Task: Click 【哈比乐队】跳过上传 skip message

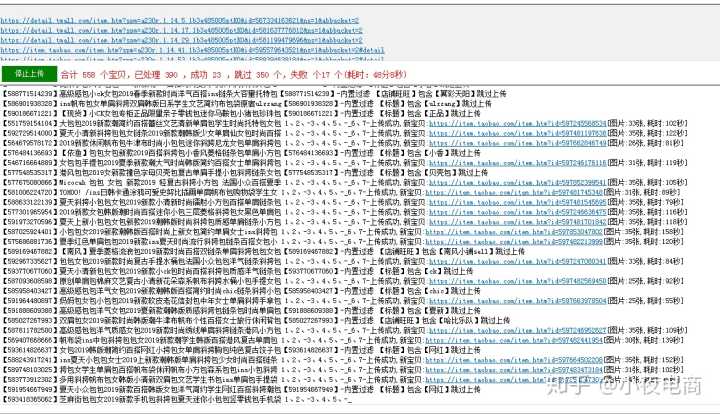Action: pos(474,321)
